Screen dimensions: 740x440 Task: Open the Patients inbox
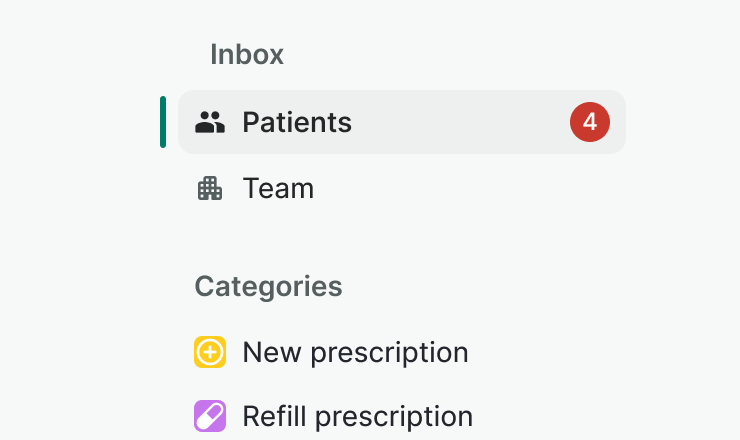[400, 122]
